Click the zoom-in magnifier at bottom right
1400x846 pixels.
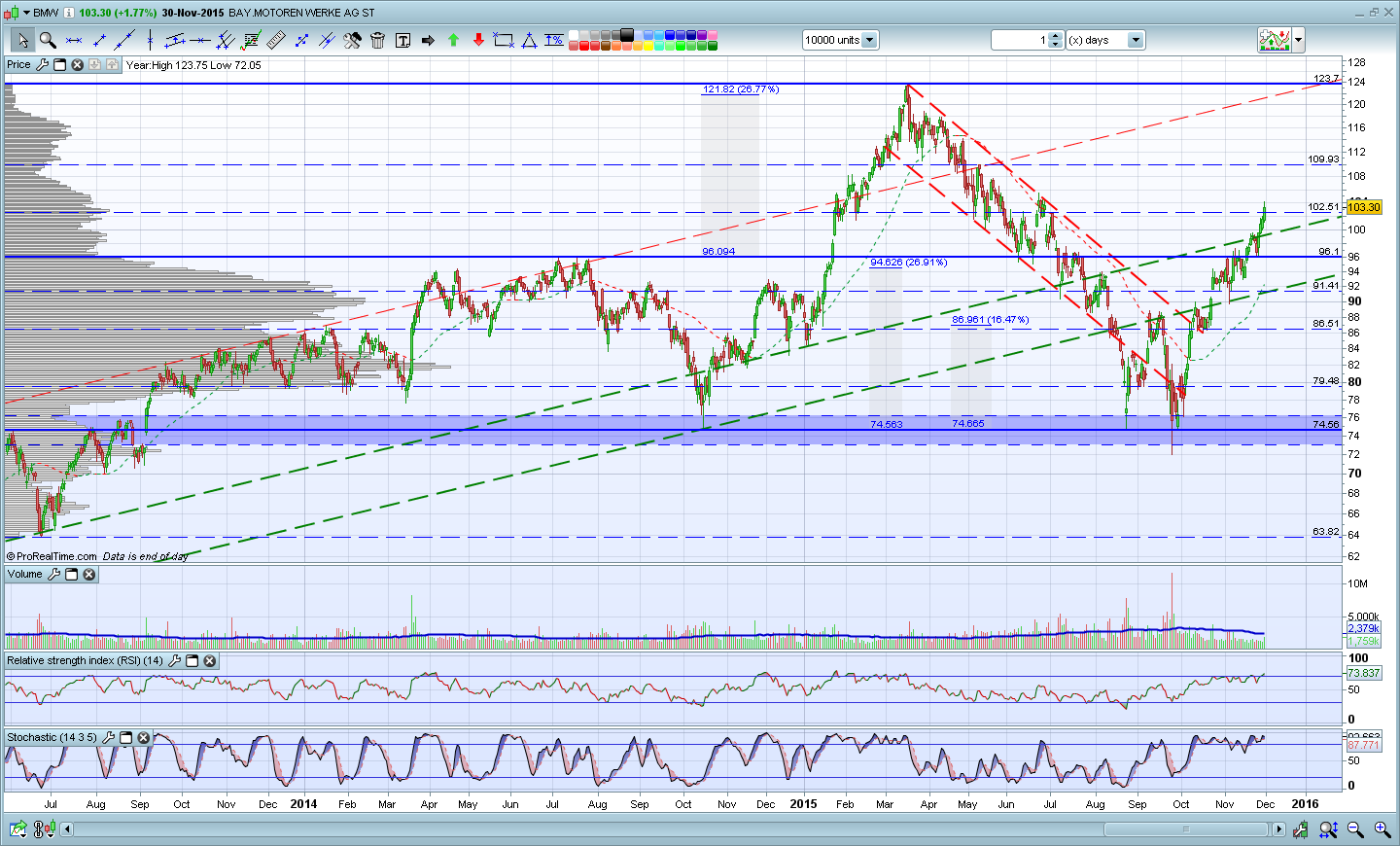[1382, 829]
